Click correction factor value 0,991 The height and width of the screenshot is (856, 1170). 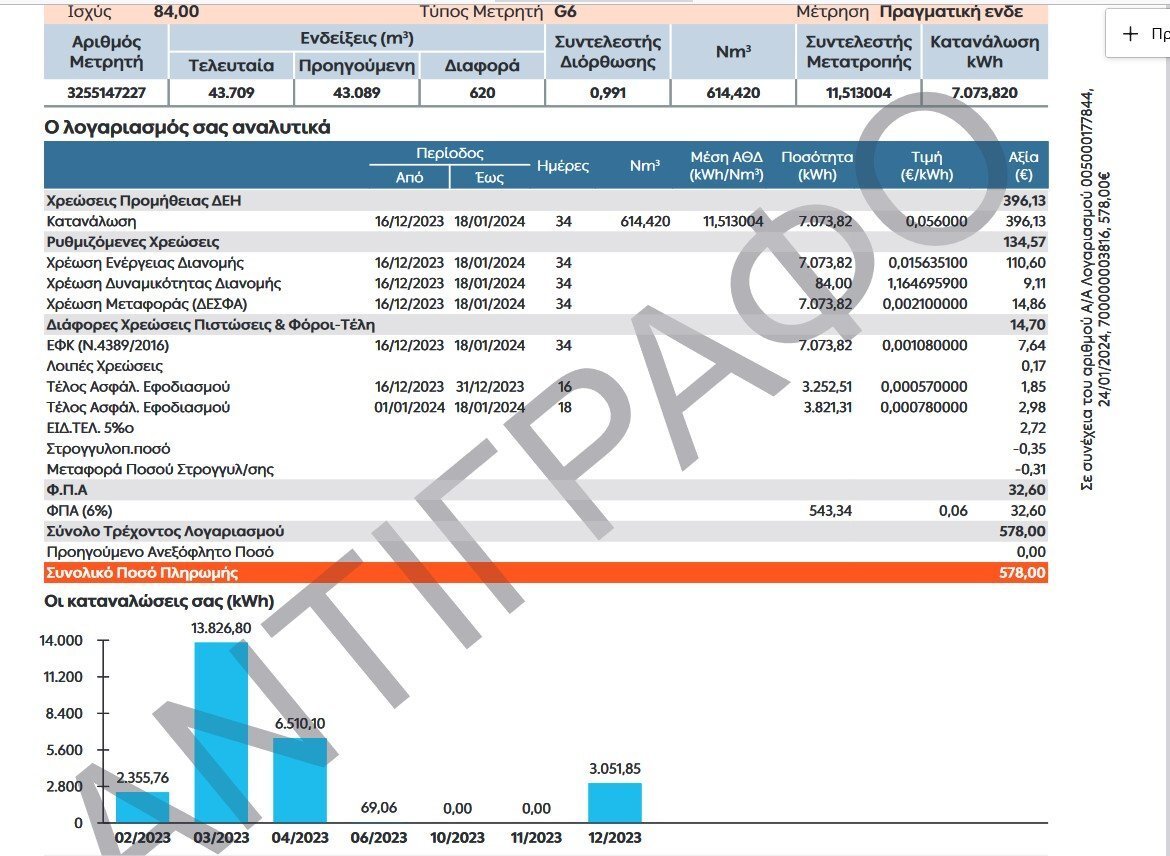pos(607,93)
